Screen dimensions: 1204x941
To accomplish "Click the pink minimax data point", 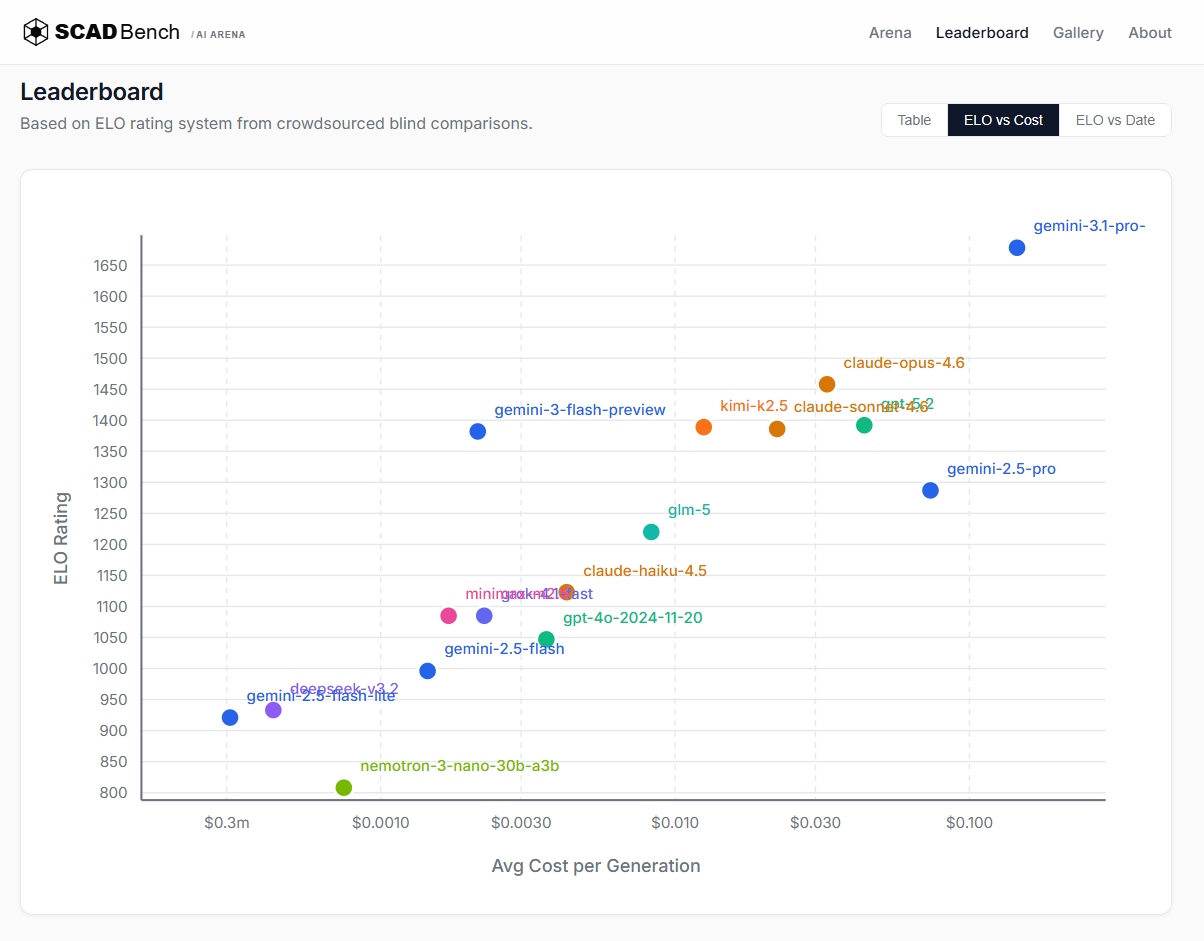I will pyautogui.click(x=448, y=616).
